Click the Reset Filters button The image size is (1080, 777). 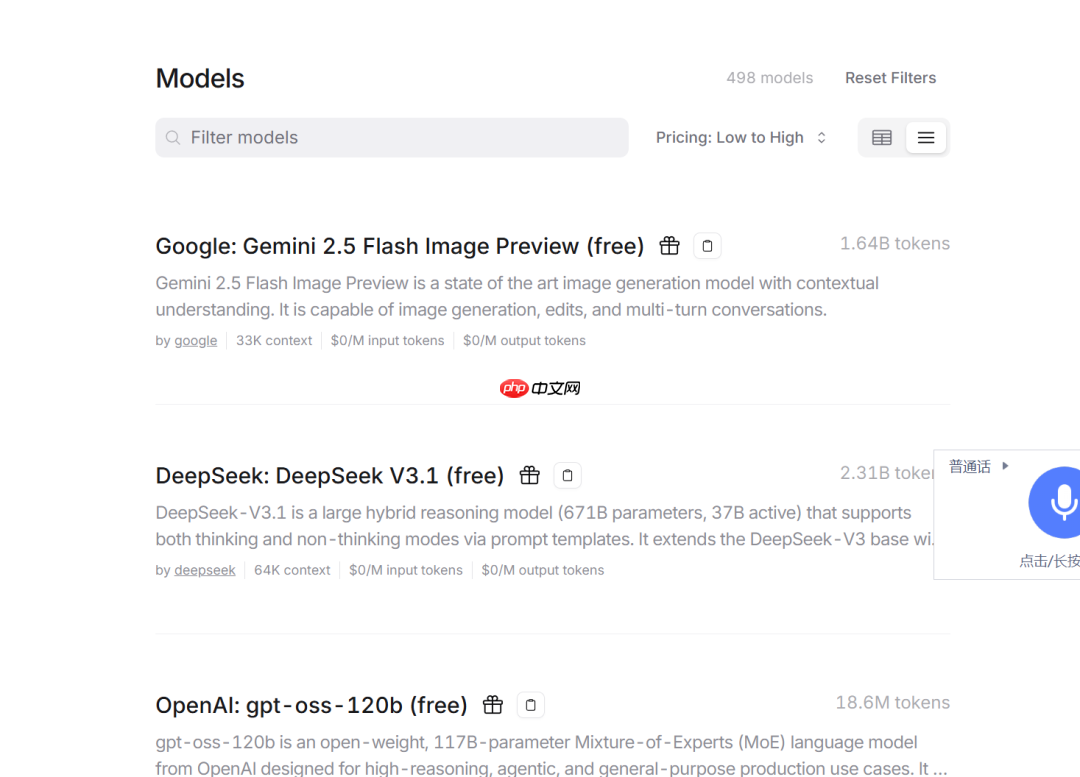click(x=890, y=77)
